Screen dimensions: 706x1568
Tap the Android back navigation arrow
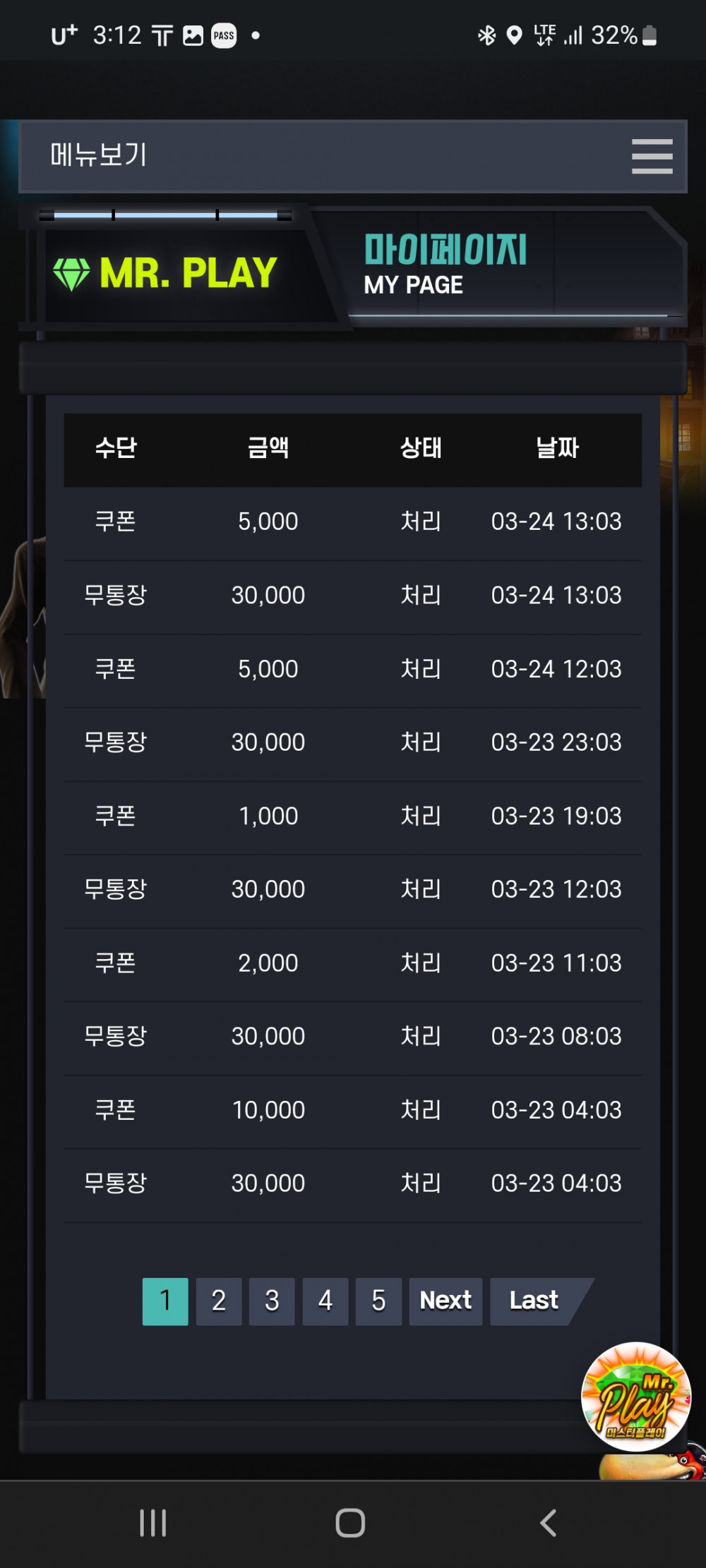click(549, 1523)
